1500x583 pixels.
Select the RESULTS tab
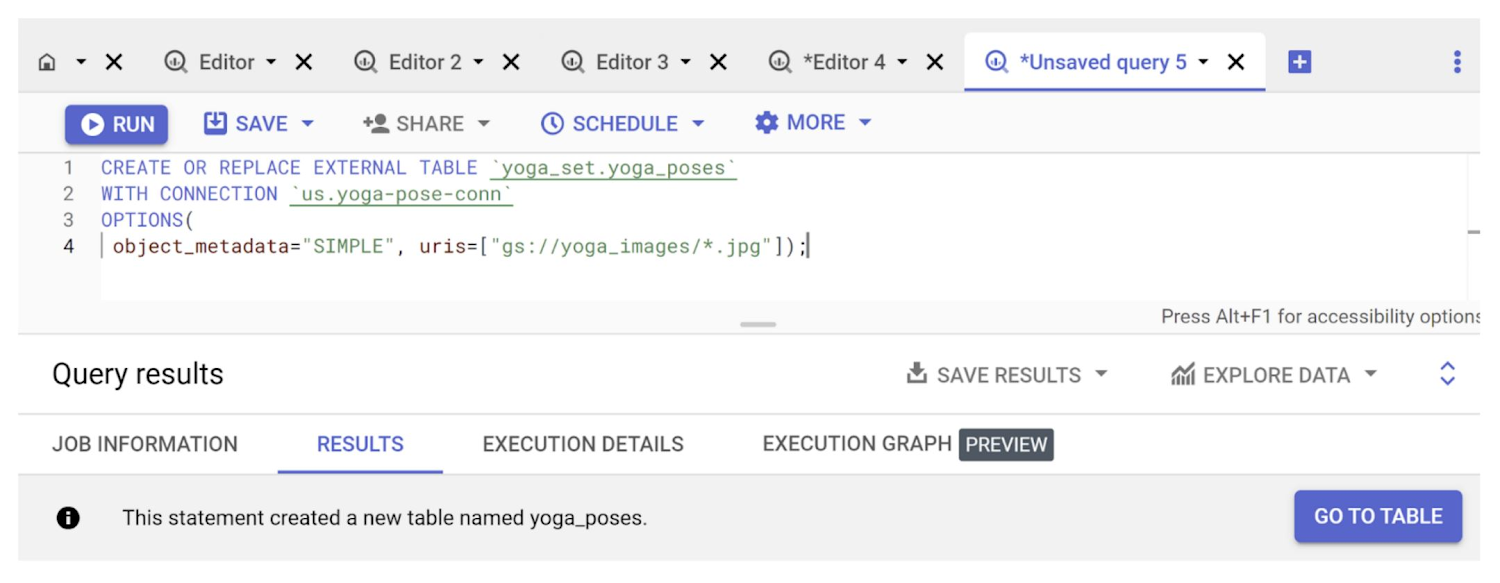(x=360, y=444)
